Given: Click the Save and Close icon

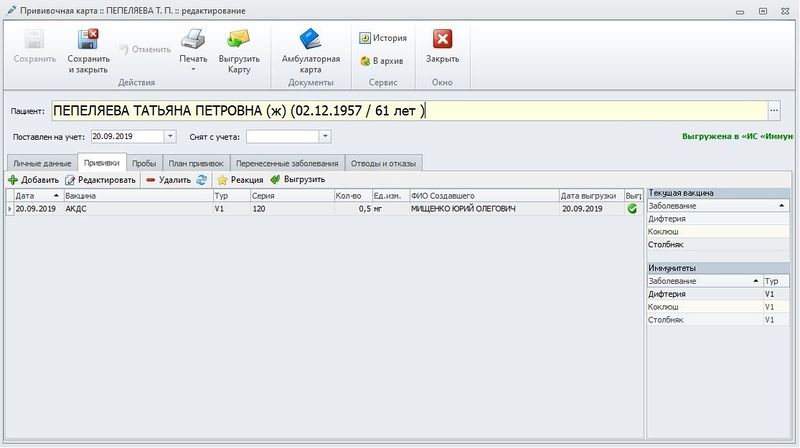Looking at the screenshot, I should [88, 40].
